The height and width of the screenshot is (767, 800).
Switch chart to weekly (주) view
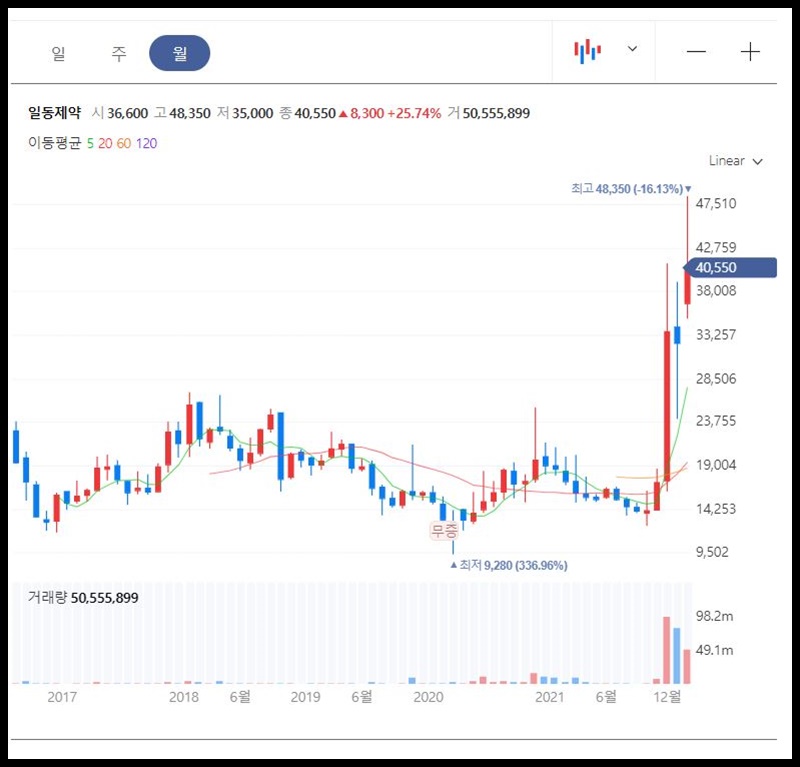119,53
